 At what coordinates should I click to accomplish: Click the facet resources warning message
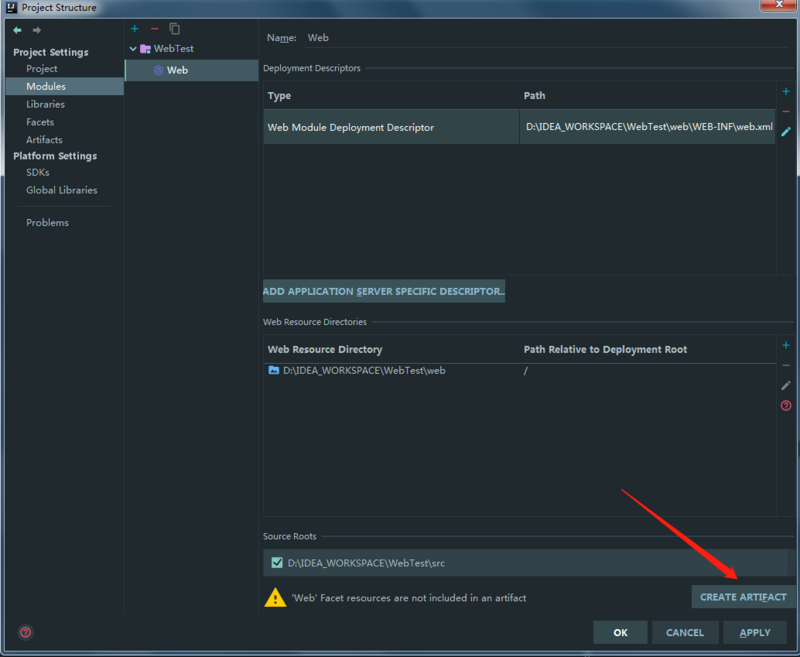point(409,598)
